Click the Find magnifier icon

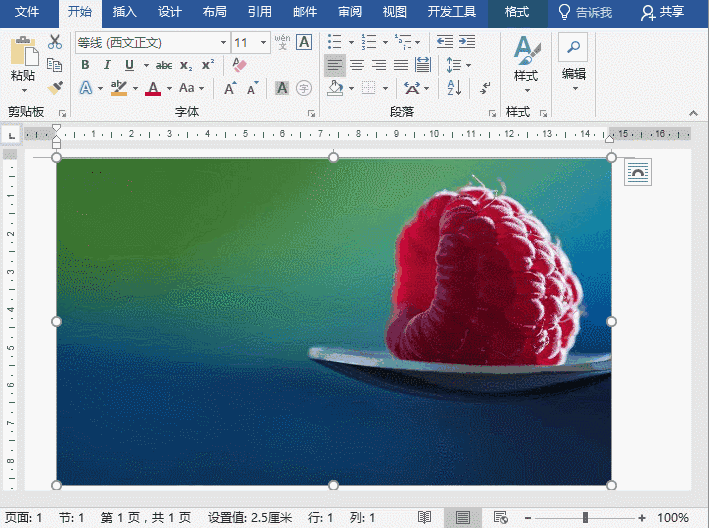pos(573,47)
